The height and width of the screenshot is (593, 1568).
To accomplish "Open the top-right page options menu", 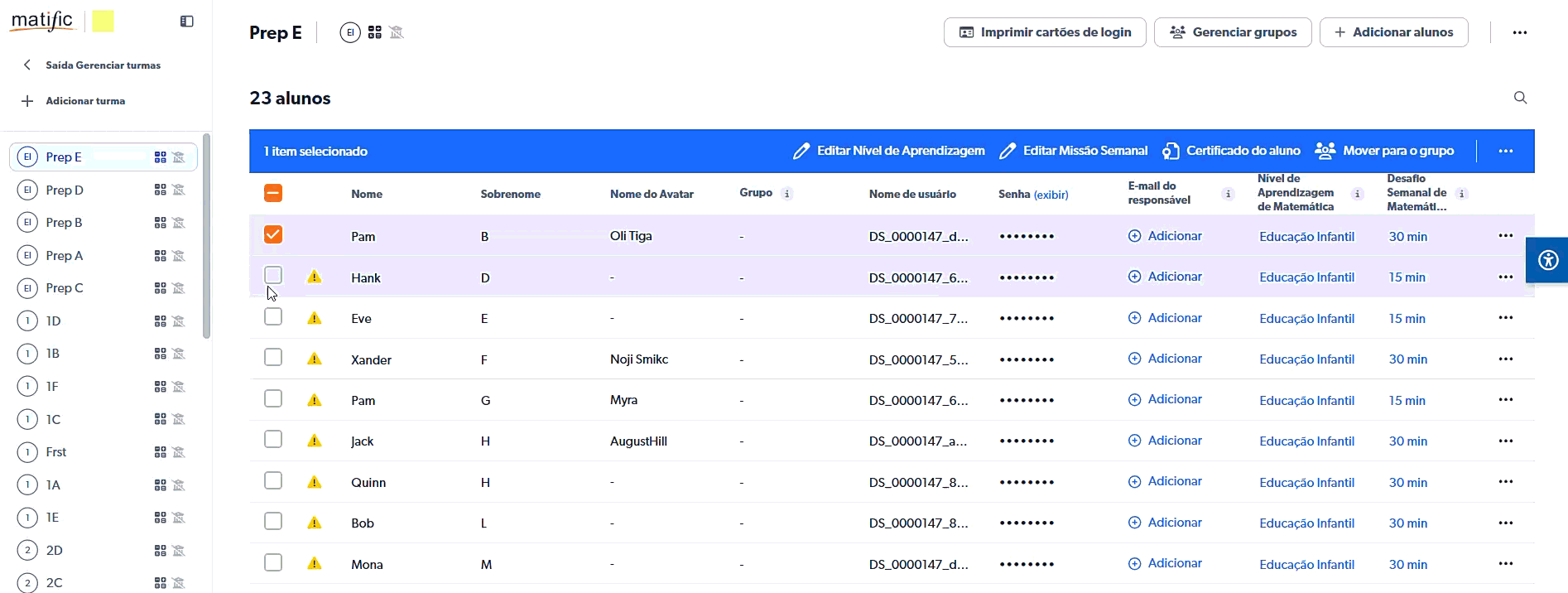I will tap(1519, 32).
